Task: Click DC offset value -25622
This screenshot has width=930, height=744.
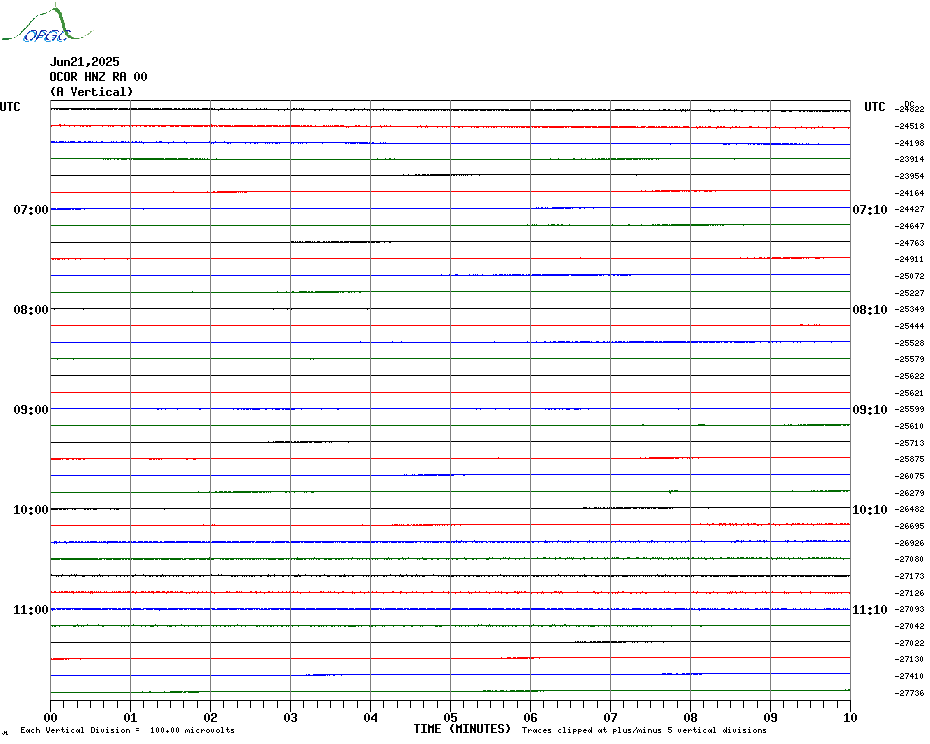Action: (x=910, y=376)
